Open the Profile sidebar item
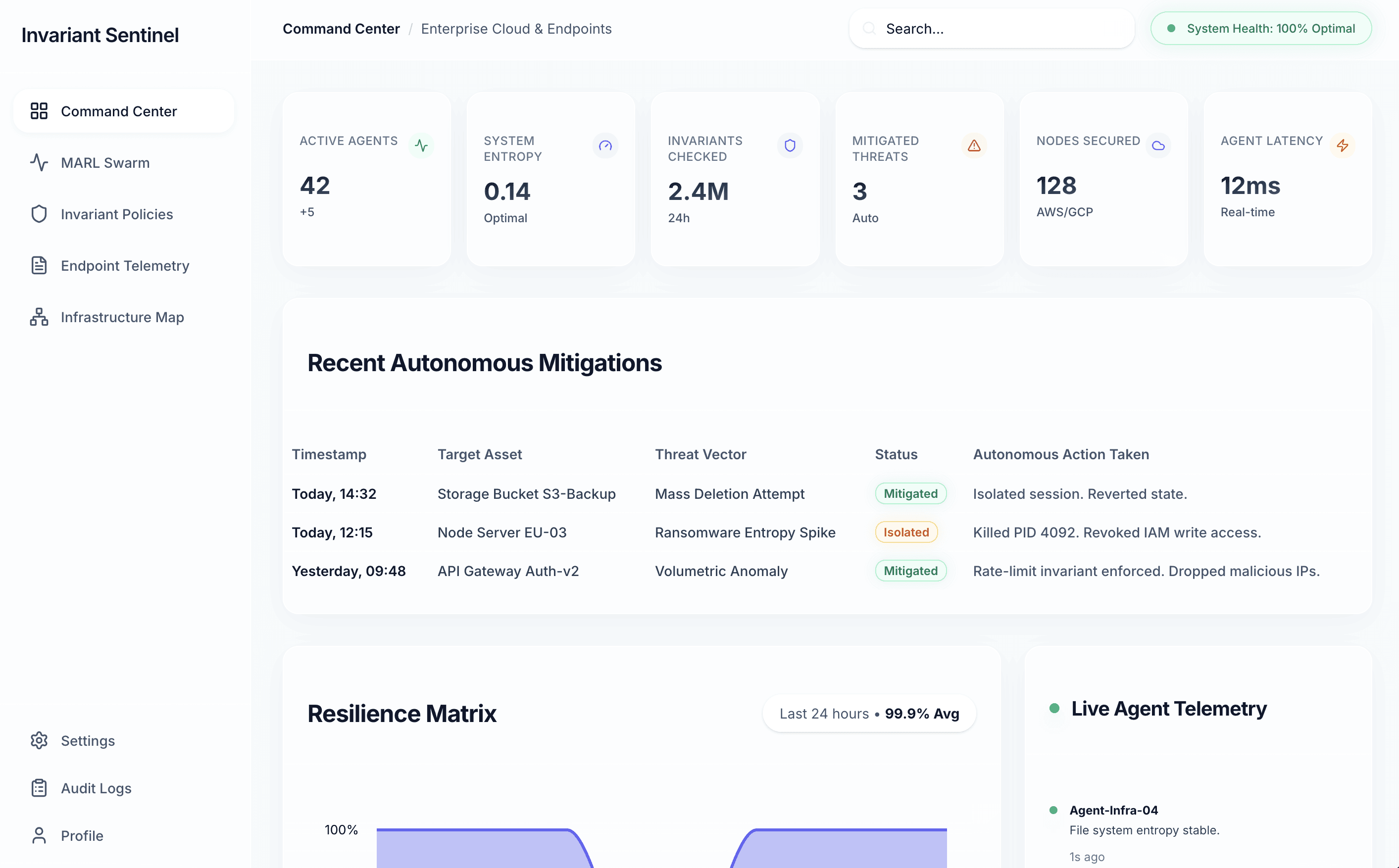 tap(39, 835)
